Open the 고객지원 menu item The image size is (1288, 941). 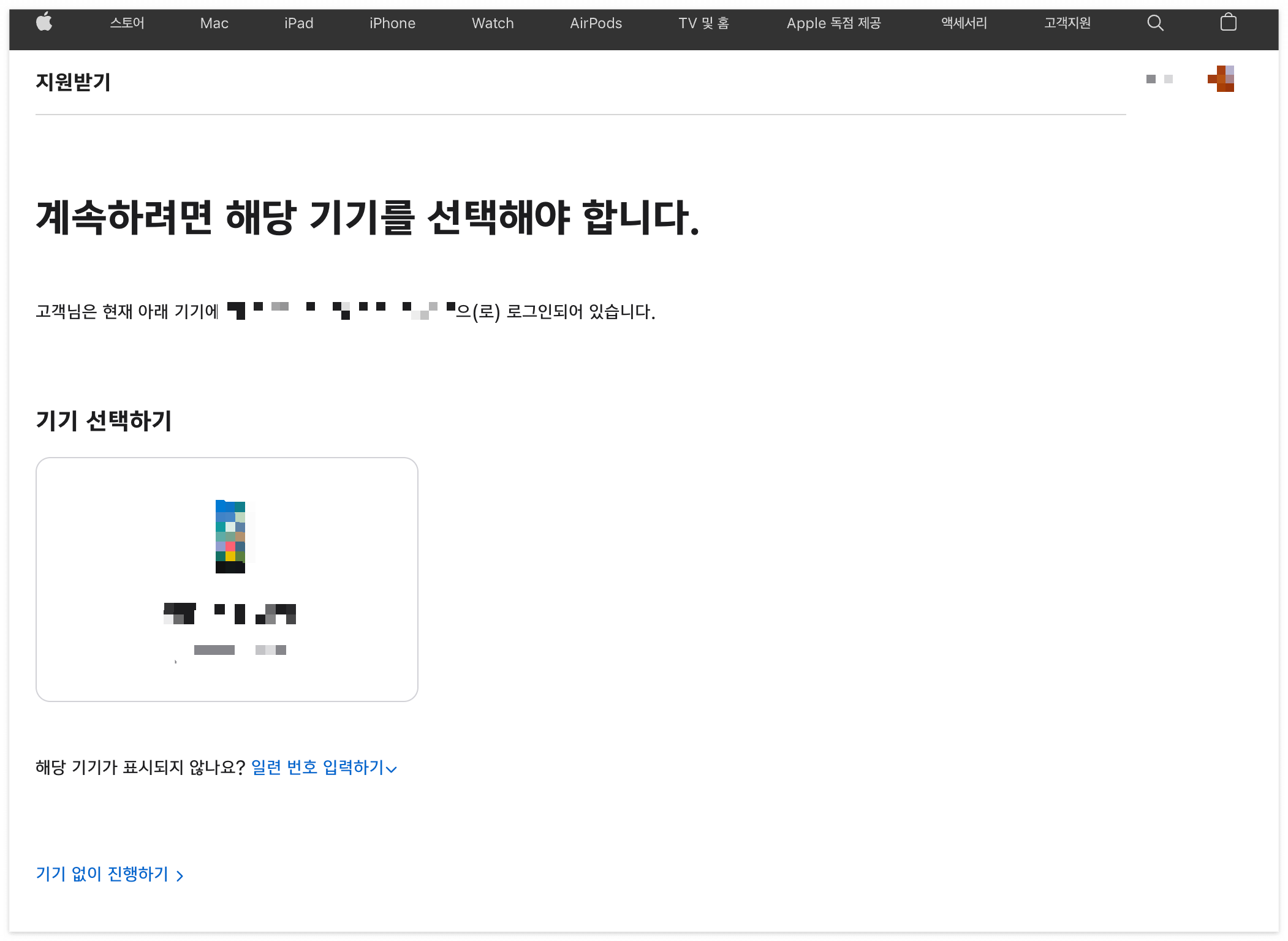click(1067, 23)
